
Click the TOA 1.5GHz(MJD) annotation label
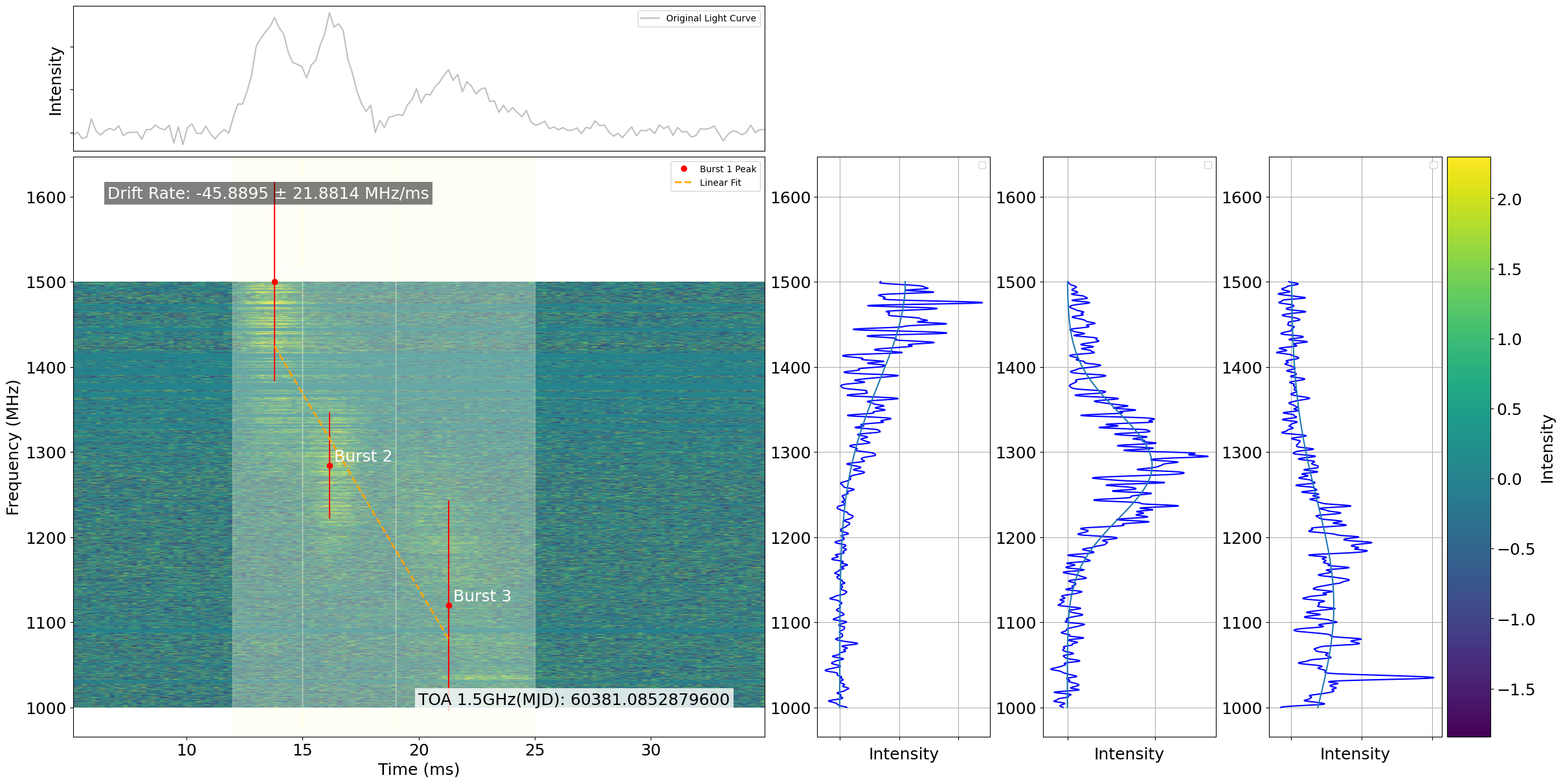click(574, 699)
